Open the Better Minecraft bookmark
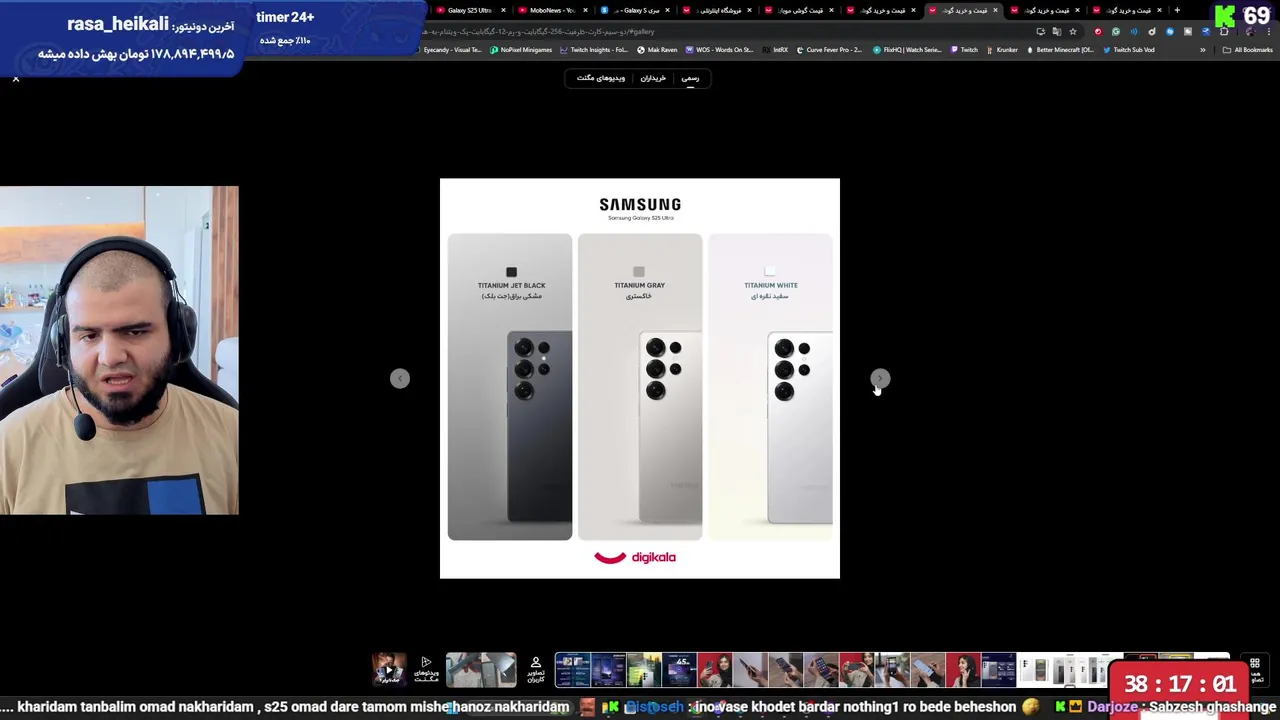The image size is (1280, 720). coord(1061,50)
